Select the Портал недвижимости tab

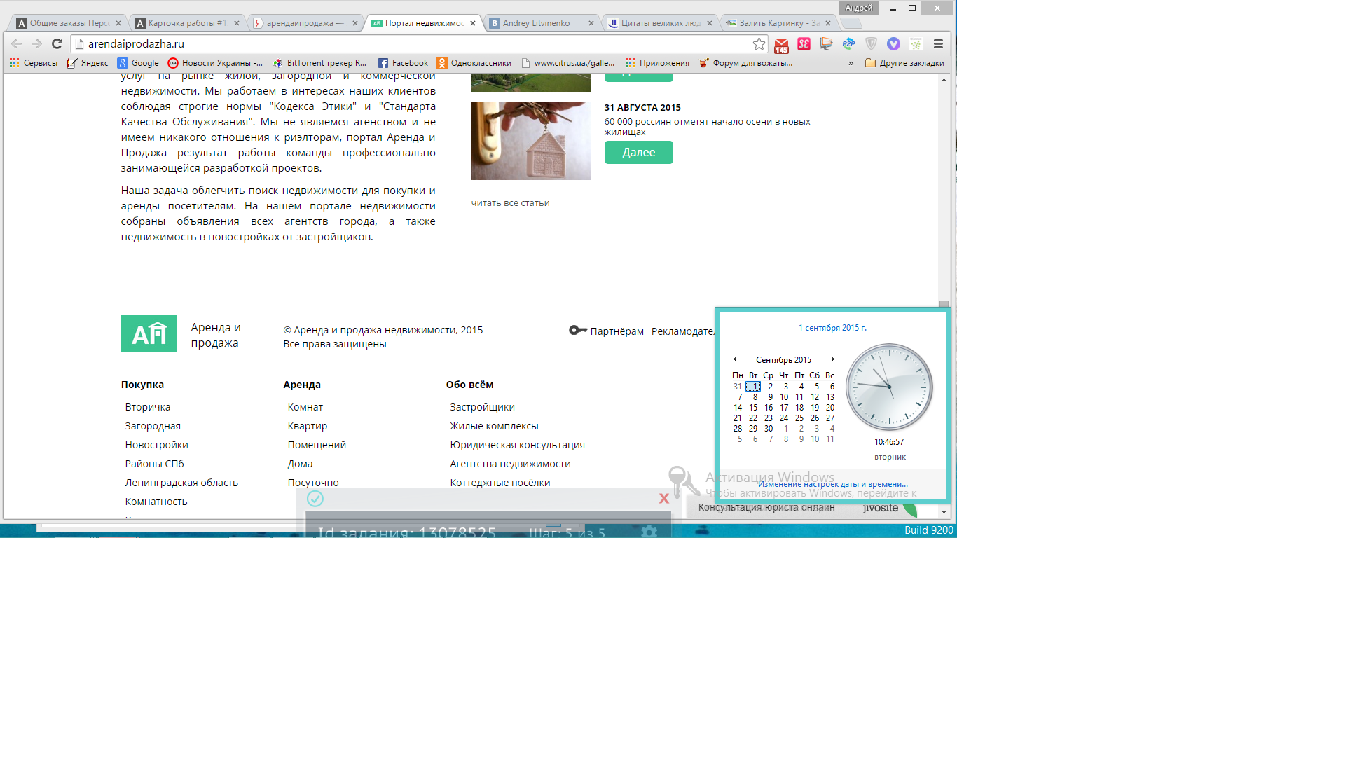423,21
